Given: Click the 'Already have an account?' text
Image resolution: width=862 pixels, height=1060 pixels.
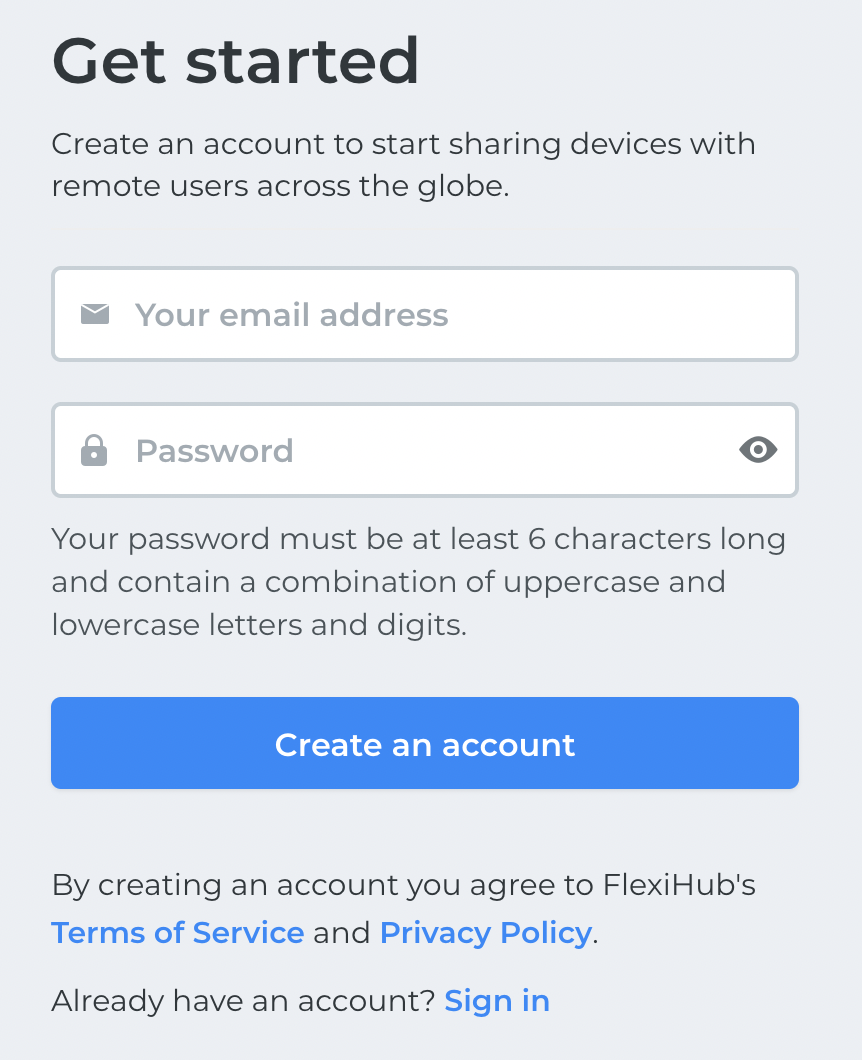Looking at the screenshot, I should point(243,1000).
